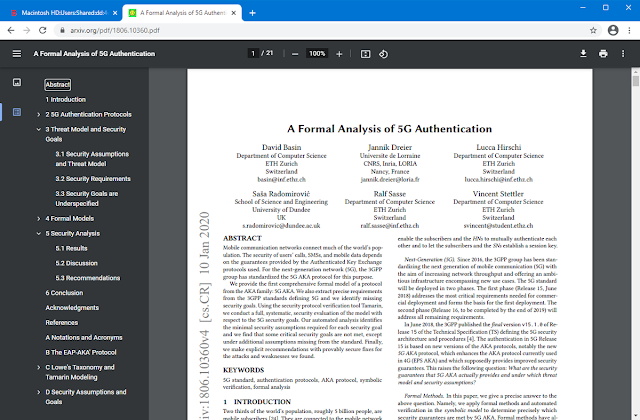The width and height of the screenshot is (640, 420).
Task: Click the page number input field
Action: coord(253,53)
